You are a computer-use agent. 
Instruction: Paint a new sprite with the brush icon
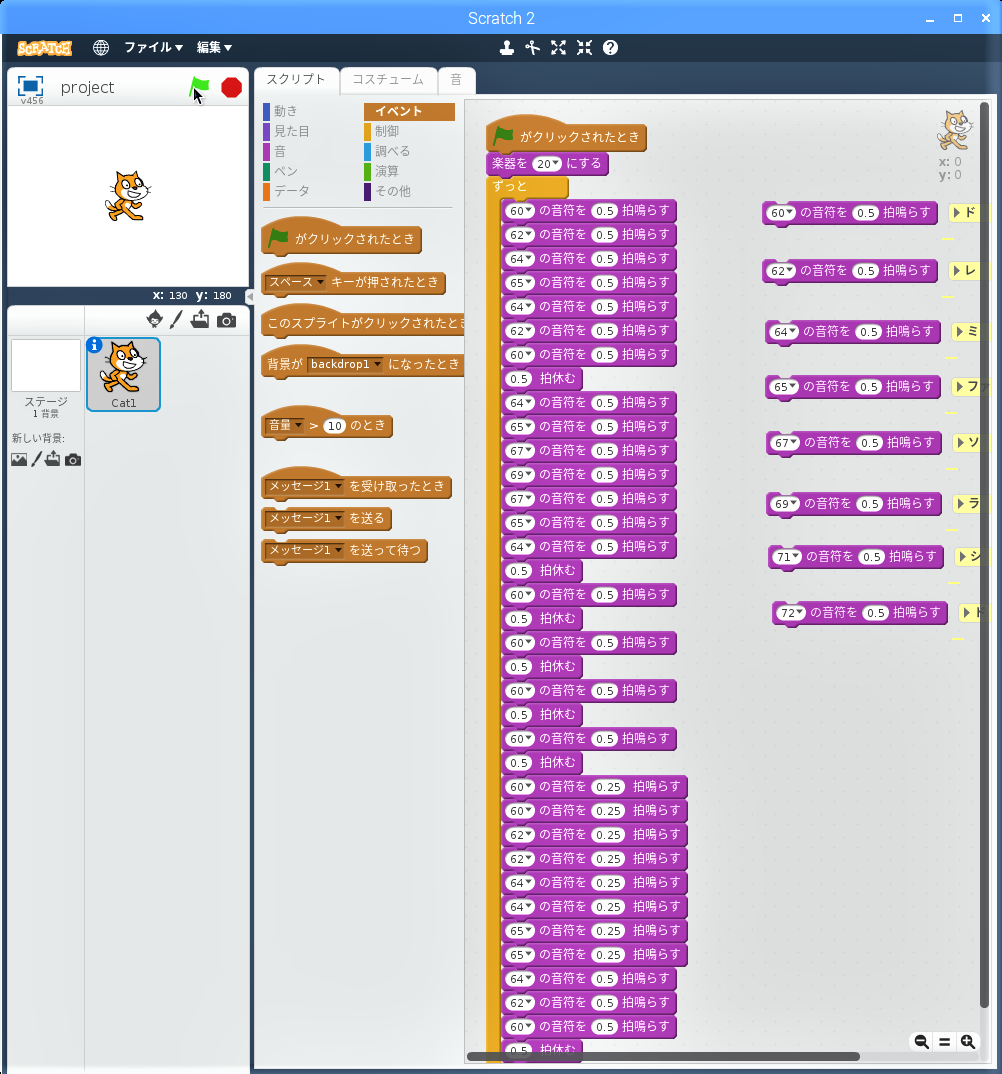(176, 319)
